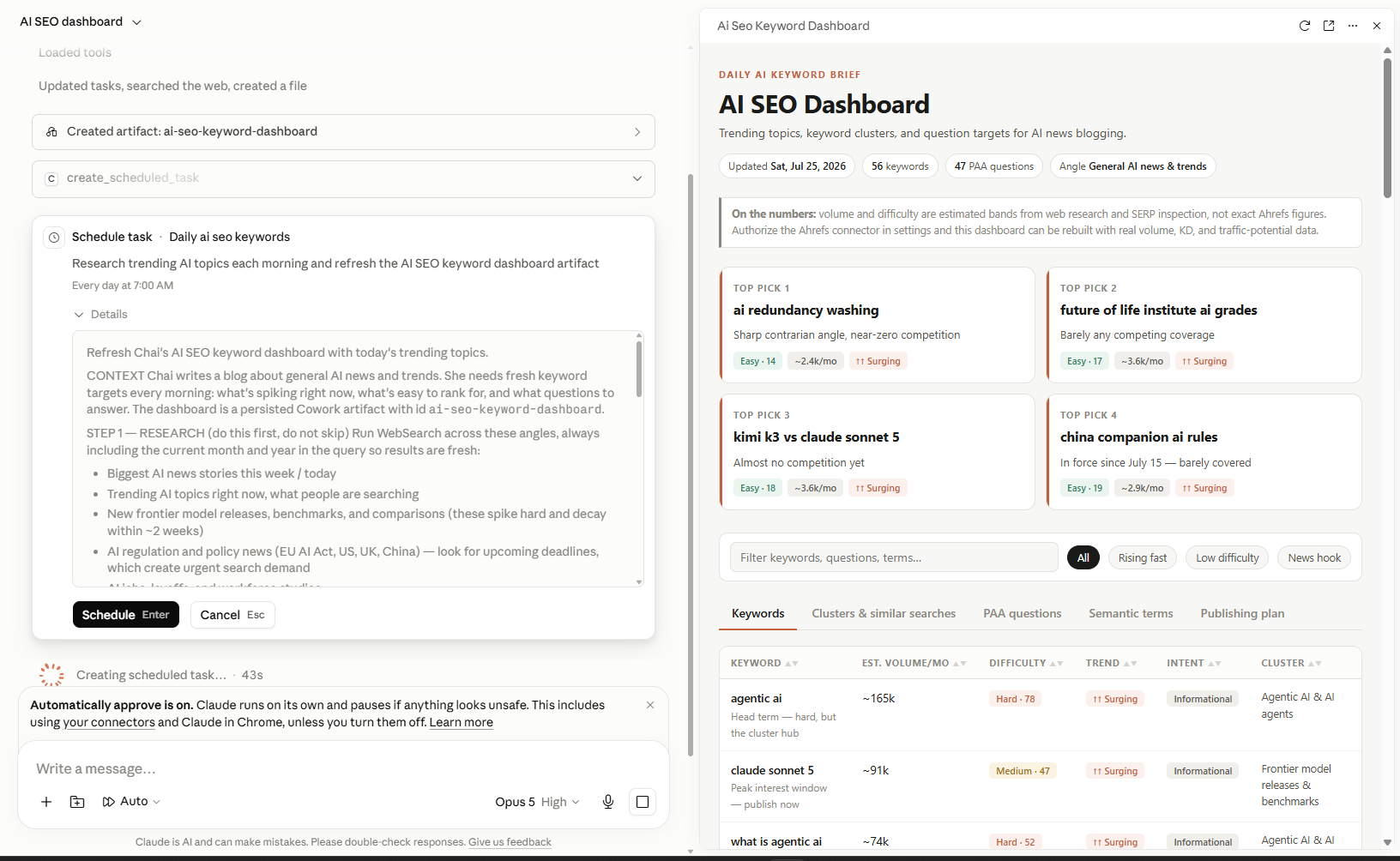The height and width of the screenshot is (861, 1400).
Task: Stop the running task with the square button
Action: [x=643, y=802]
